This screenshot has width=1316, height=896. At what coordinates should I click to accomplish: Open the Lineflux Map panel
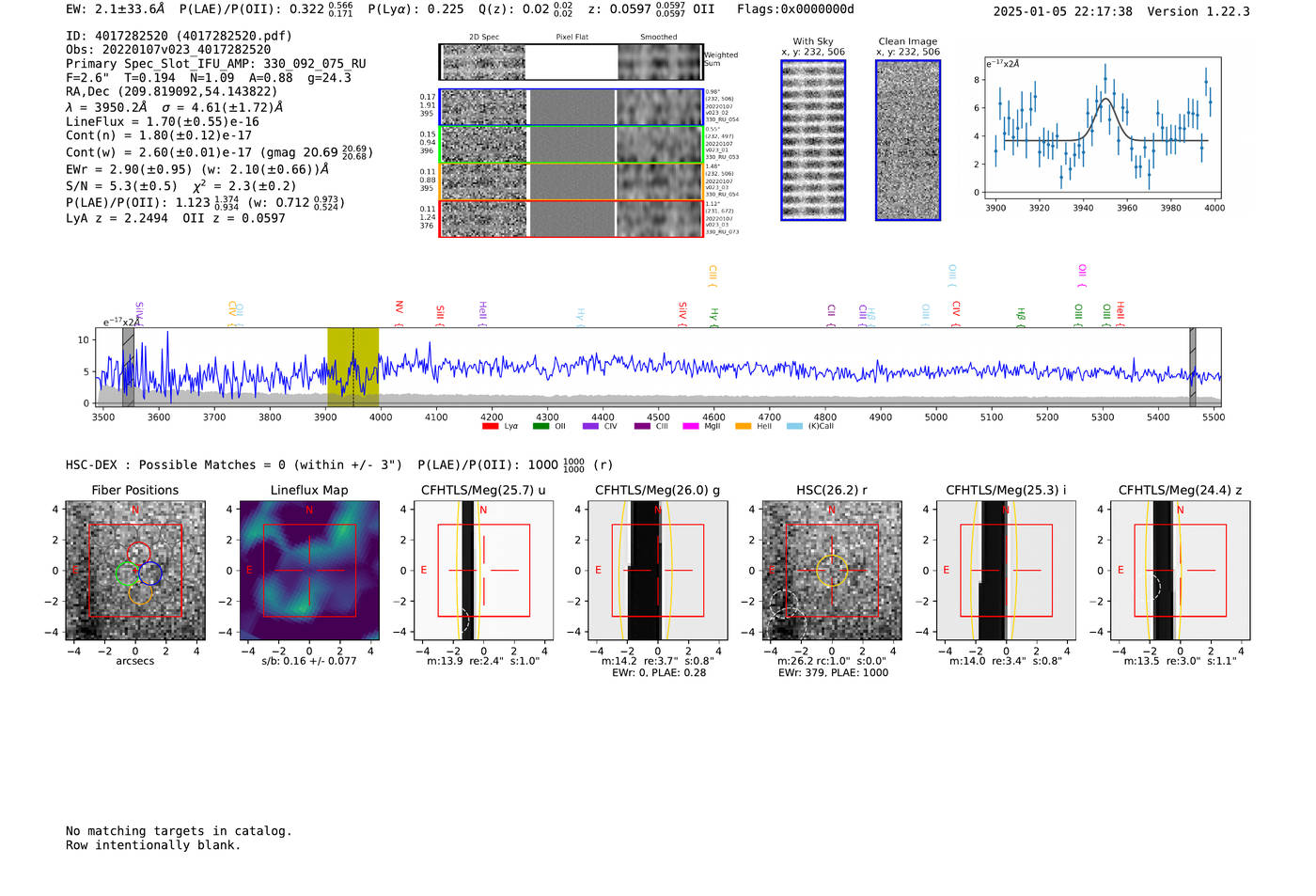point(309,571)
